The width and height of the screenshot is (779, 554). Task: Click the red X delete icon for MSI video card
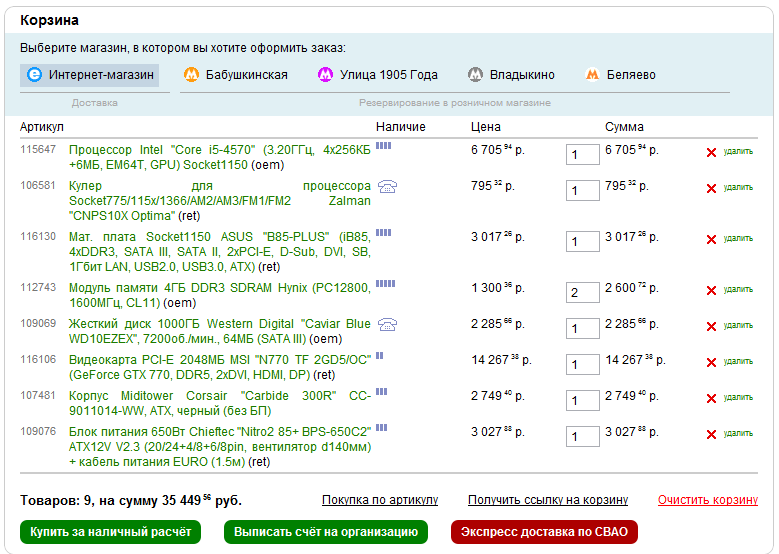[711, 362]
